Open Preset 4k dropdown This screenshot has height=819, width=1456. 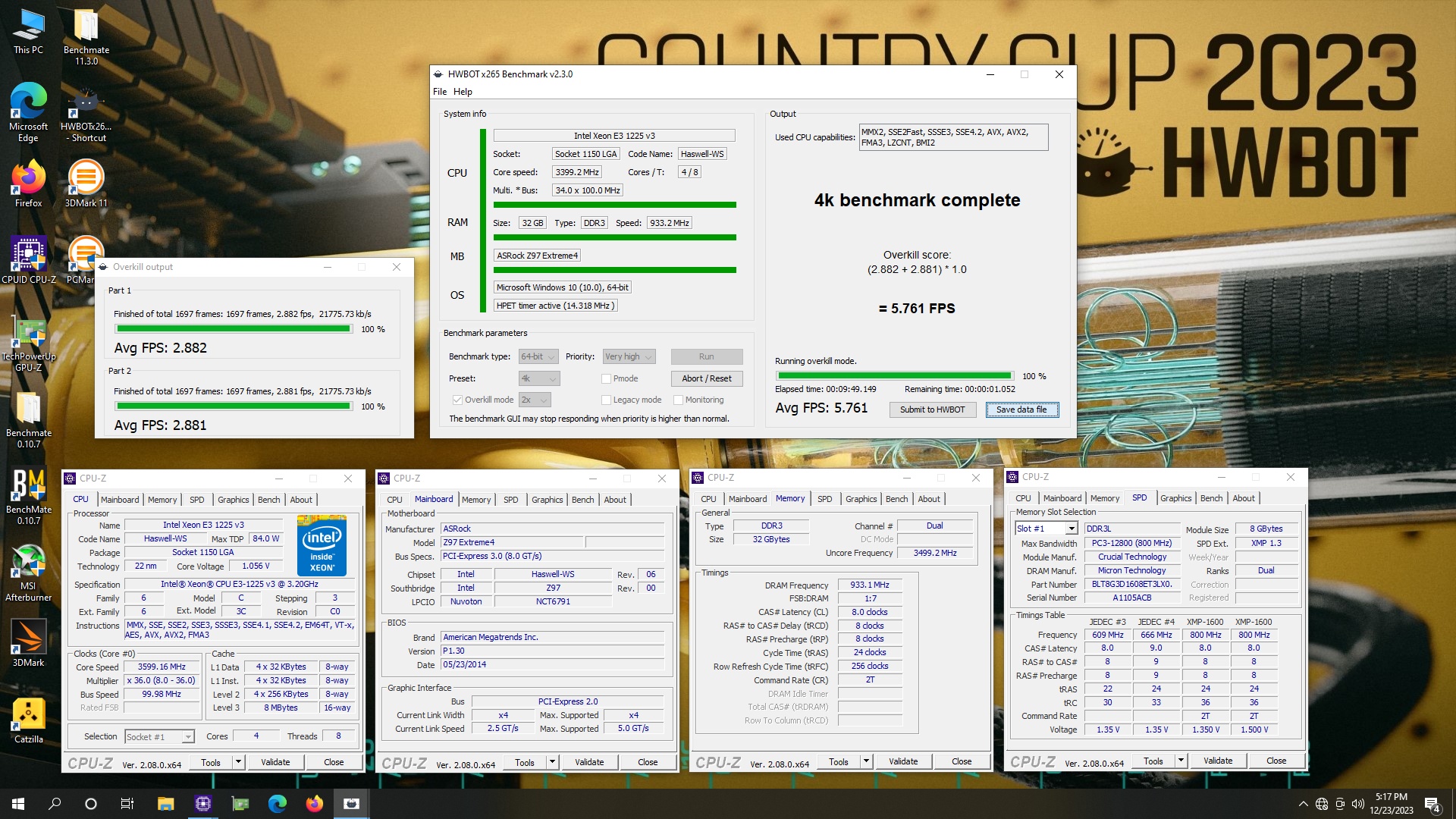538,378
